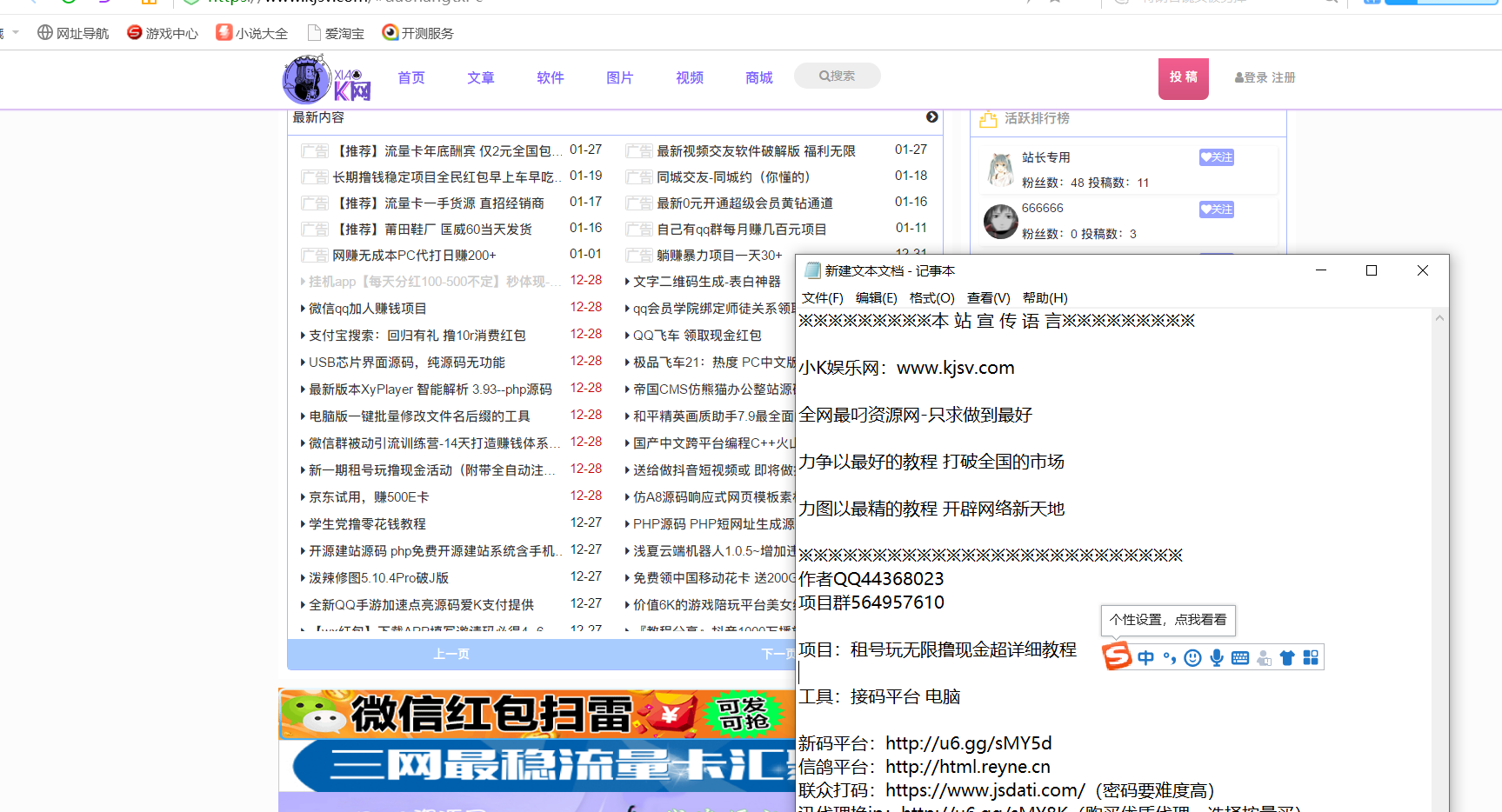Image resolution: width=1502 pixels, height=812 pixels.
Task: Open Notepad 文件(F) menu
Action: pyautogui.click(x=823, y=298)
